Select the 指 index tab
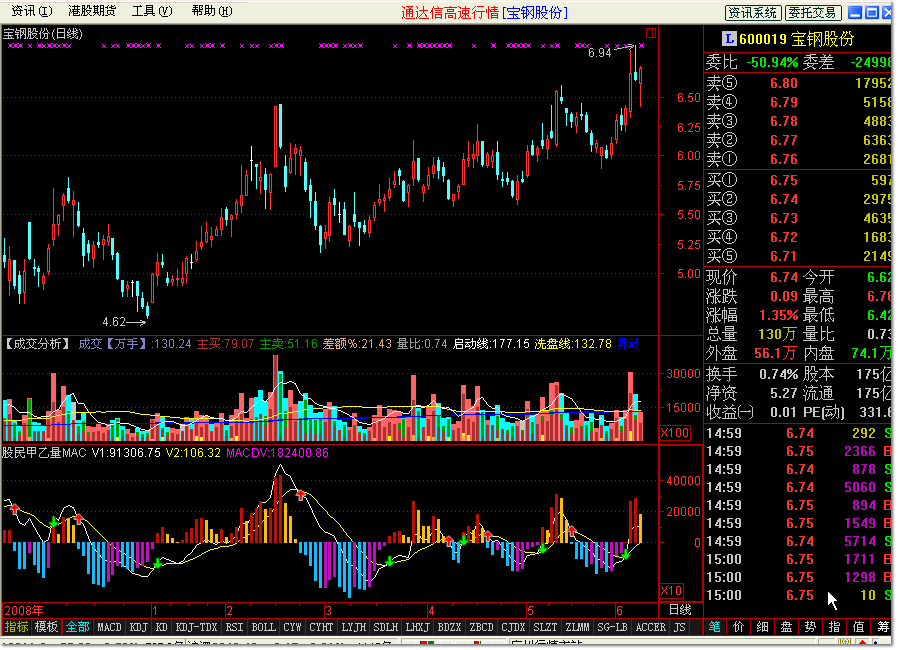 click(x=834, y=627)
